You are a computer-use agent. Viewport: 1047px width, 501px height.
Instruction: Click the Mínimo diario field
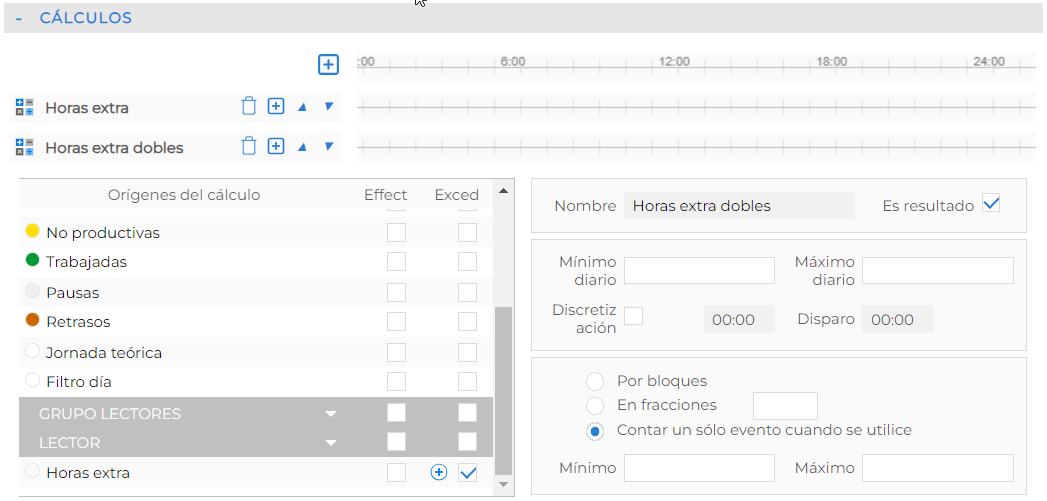(x=699, y=271)
